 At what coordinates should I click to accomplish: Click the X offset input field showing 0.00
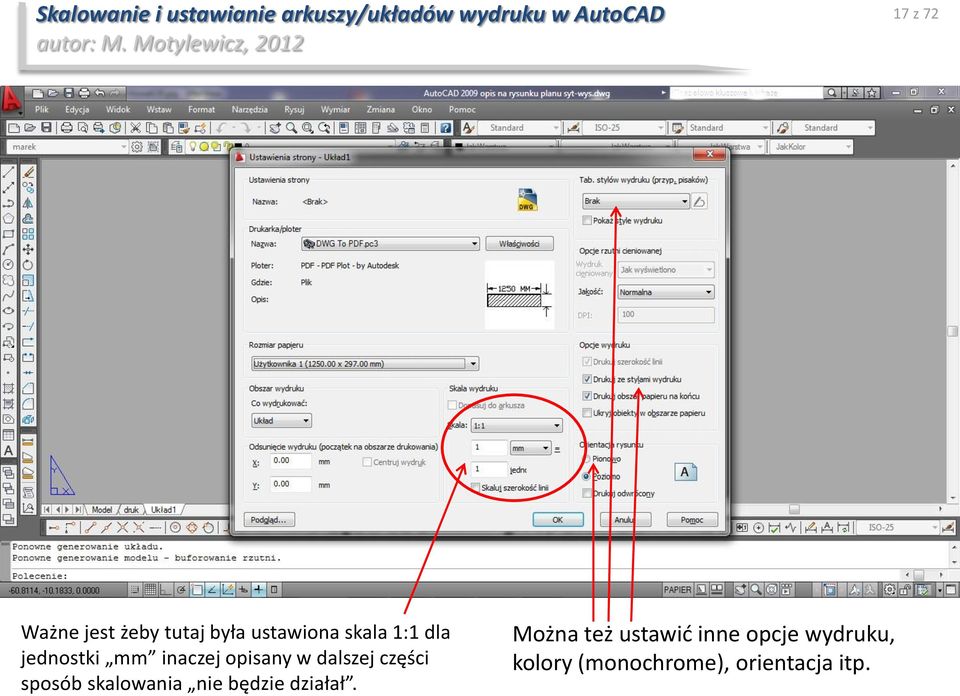coord(291,461)
